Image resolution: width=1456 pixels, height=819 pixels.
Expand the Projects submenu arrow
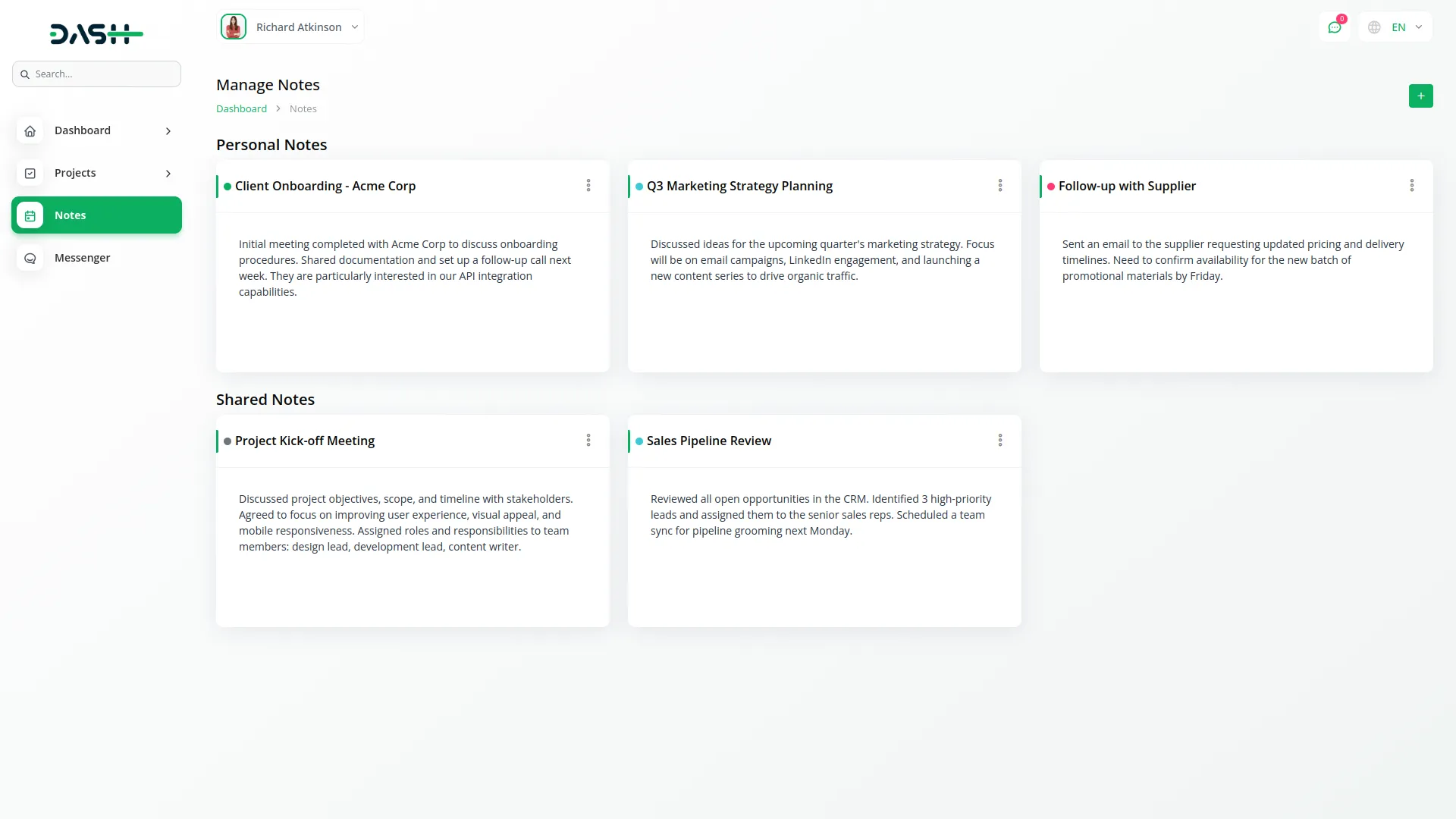168,174
